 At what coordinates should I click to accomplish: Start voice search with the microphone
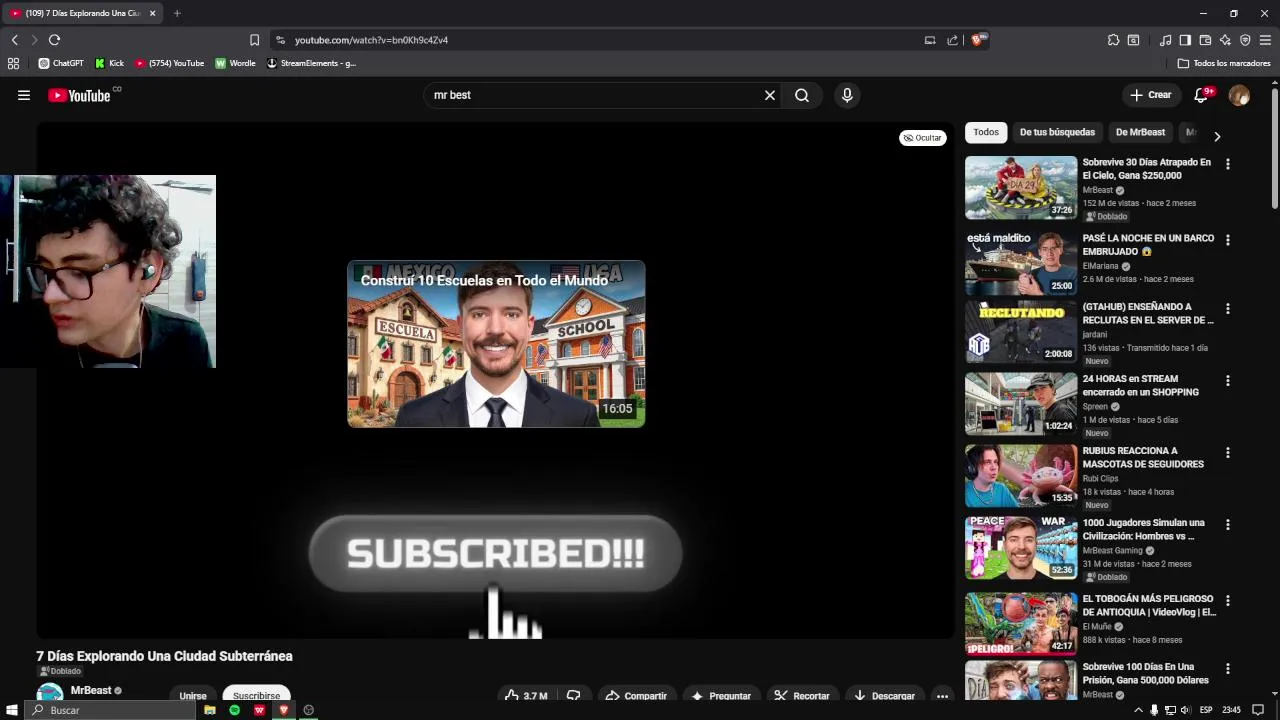pyautogui.click(x=847, y=95)
